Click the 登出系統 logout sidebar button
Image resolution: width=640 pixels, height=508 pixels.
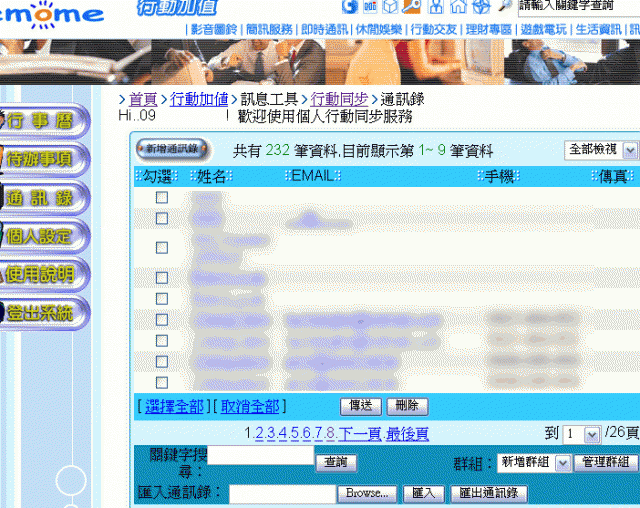tap(44, 313)
